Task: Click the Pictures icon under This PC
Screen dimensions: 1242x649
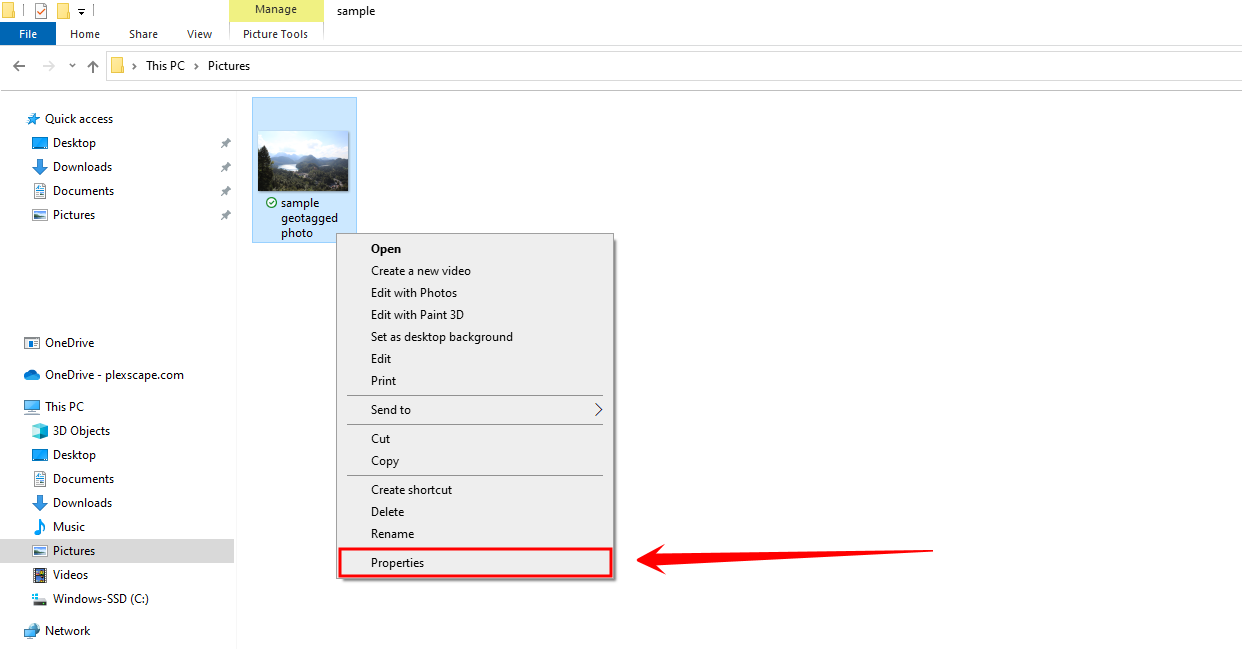Action: [40, 551]
